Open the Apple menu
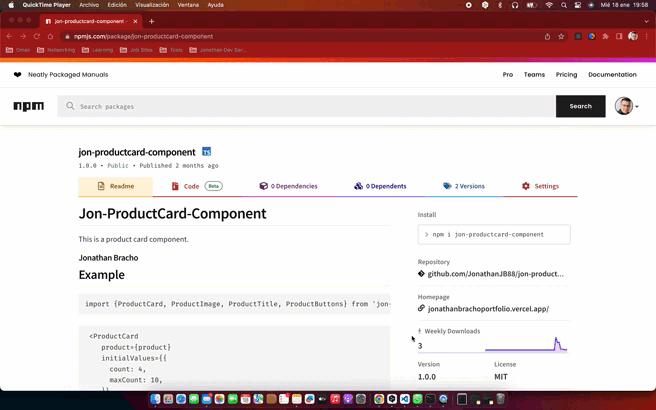656x410 pixels. tap(11, 5)
